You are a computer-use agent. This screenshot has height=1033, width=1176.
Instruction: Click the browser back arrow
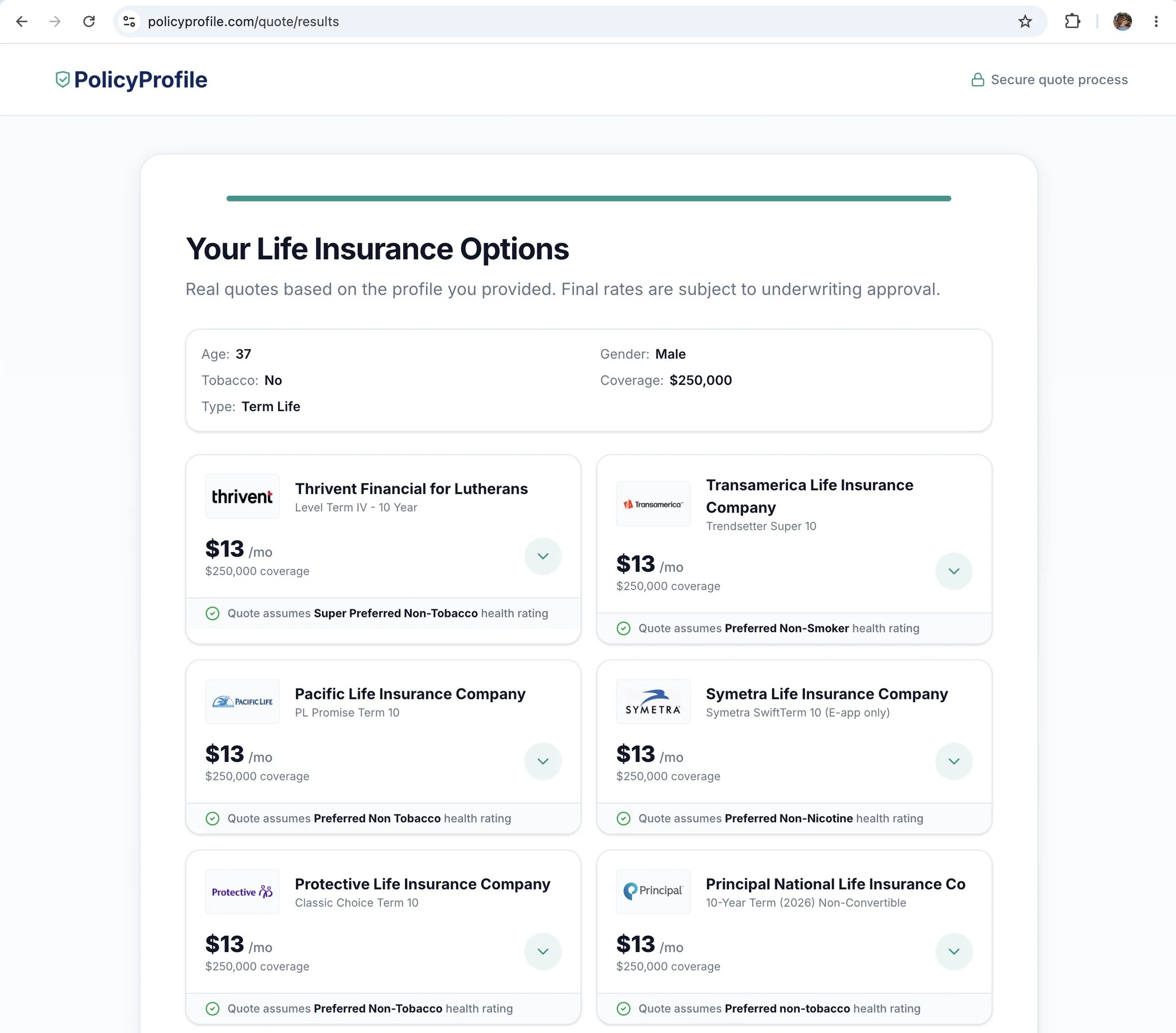[22, 22]
